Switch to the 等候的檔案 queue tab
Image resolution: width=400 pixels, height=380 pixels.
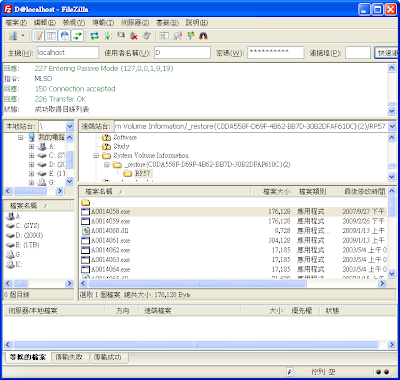coord(28,357)
